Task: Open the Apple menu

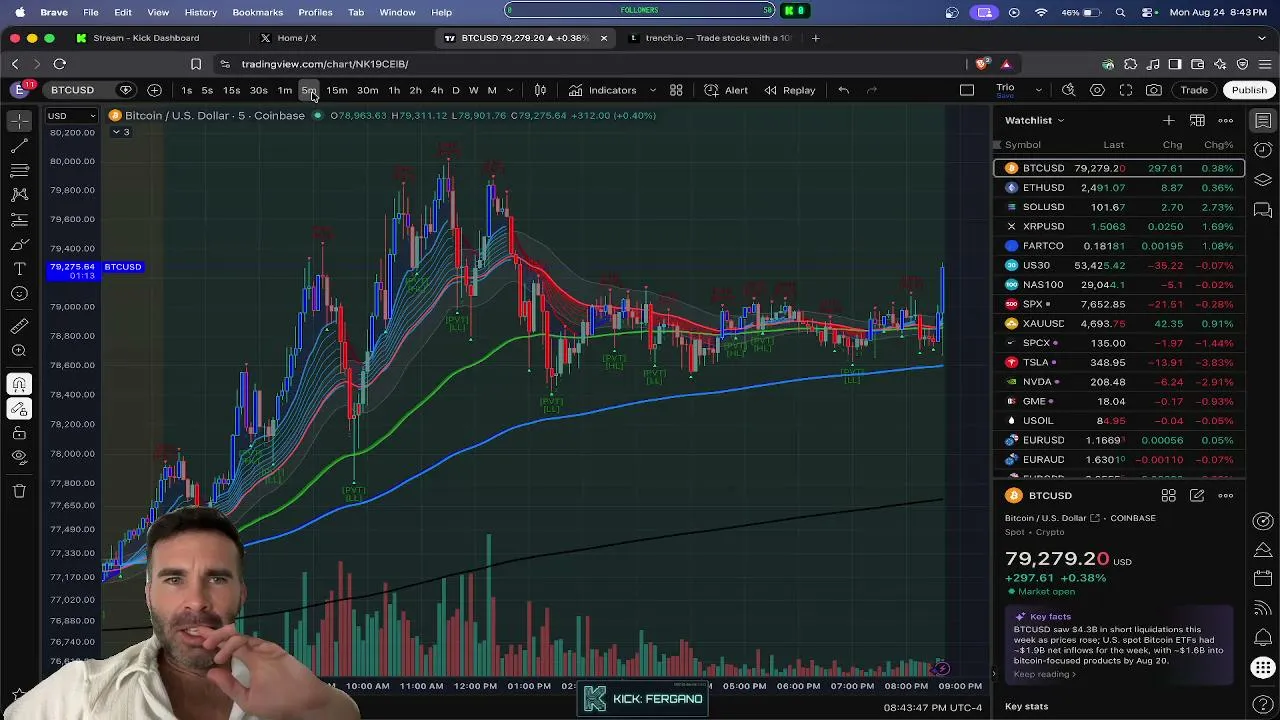Action: (x=19, y=12)
